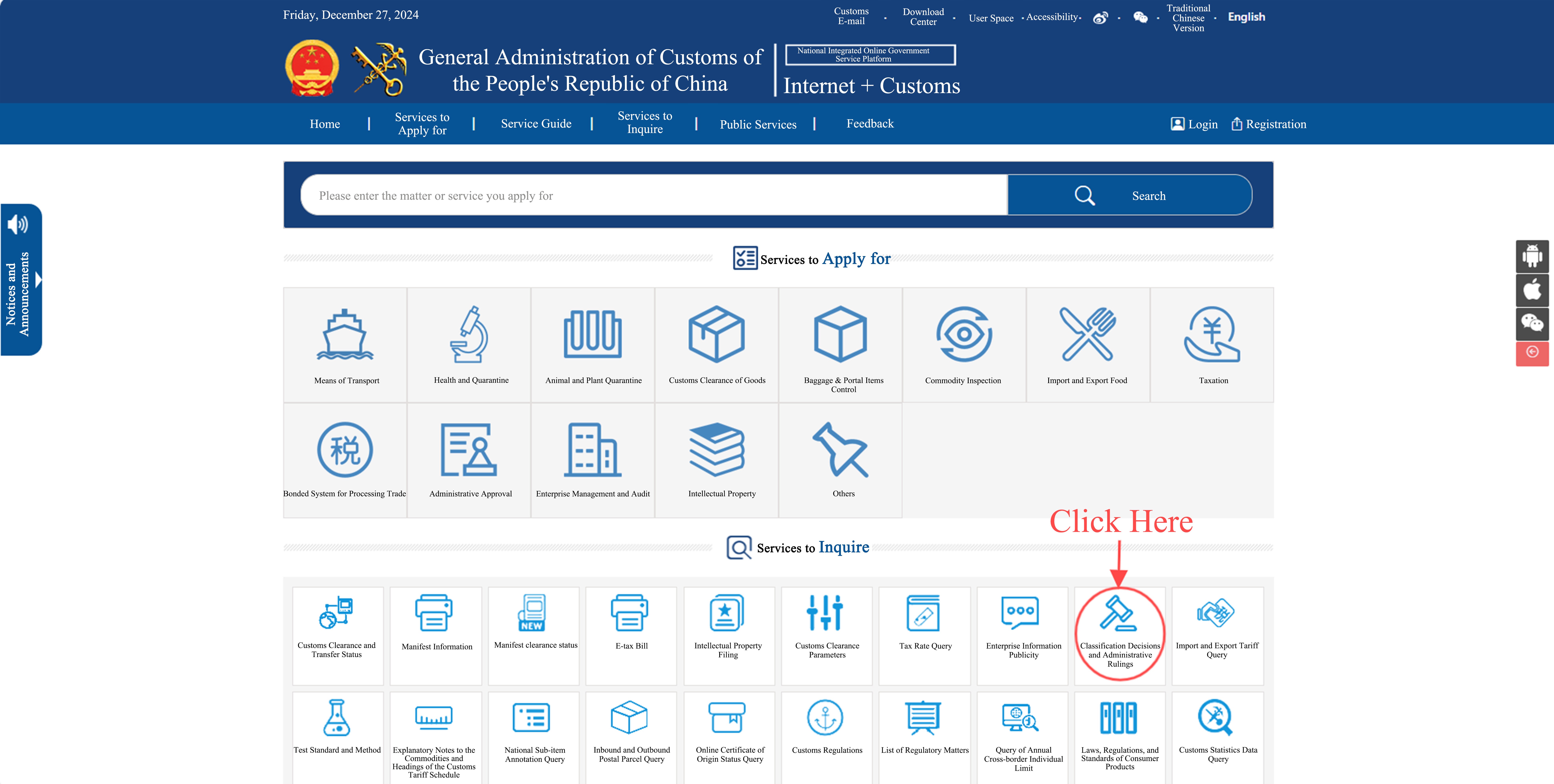Open the Accessibility link

(1052, 17)
